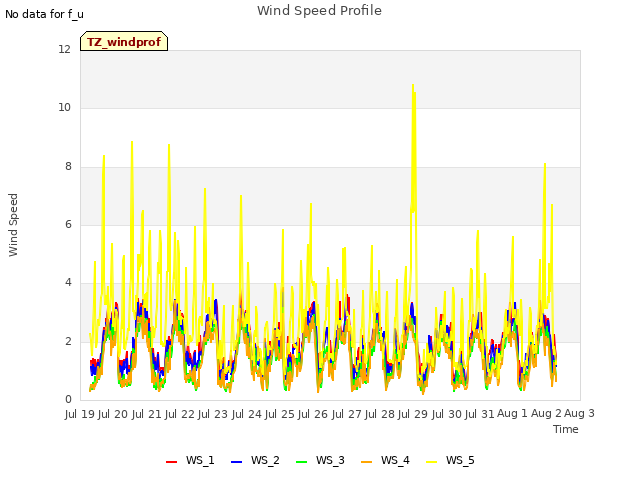Viewport: 640px width, 480px height.
Task: Toggle the WS_2 legend entry
Action: (x=255, y=460)
